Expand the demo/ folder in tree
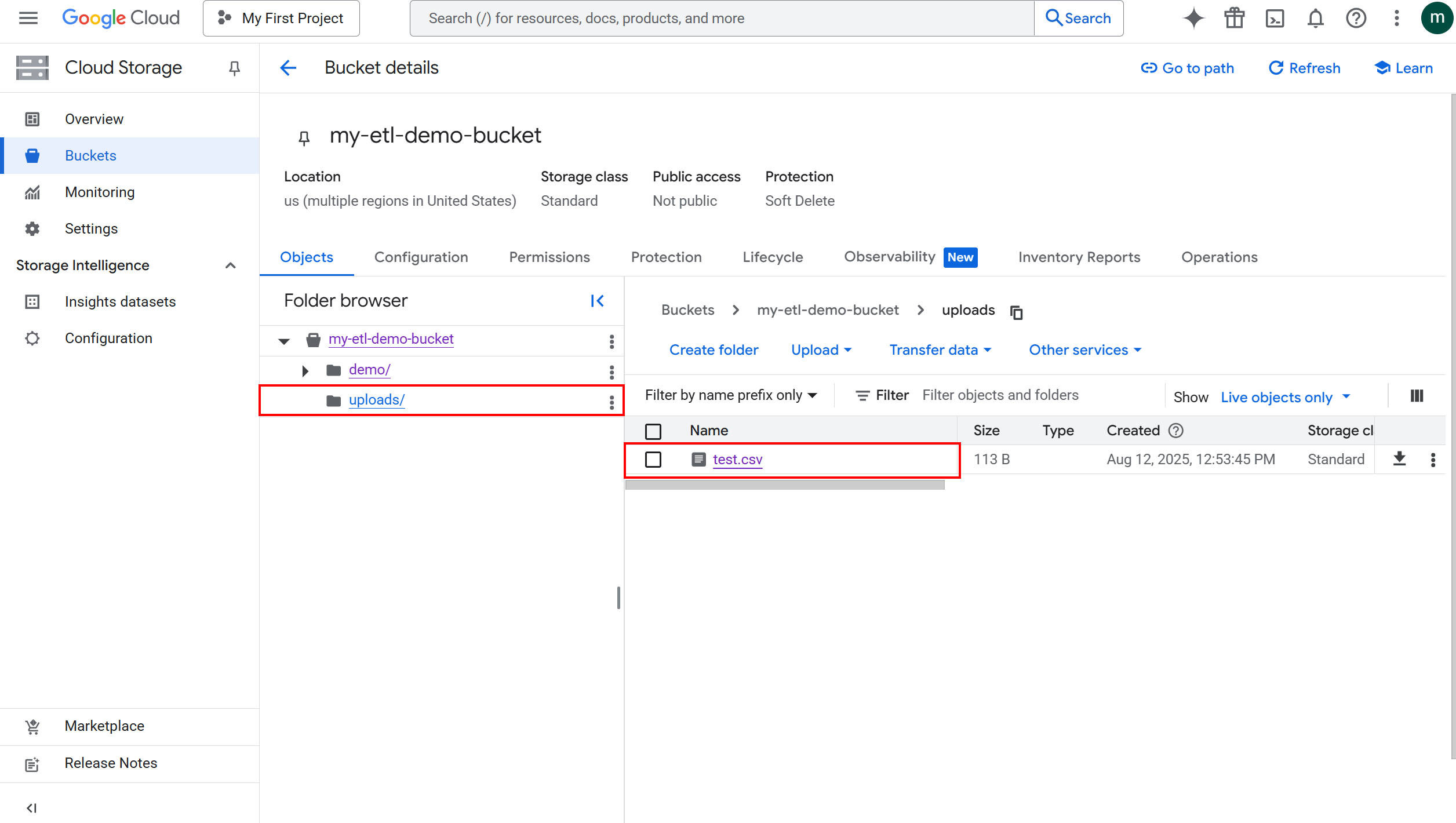Image resolution: width=1456 pixels, height=823 pixels. (305, 370)
